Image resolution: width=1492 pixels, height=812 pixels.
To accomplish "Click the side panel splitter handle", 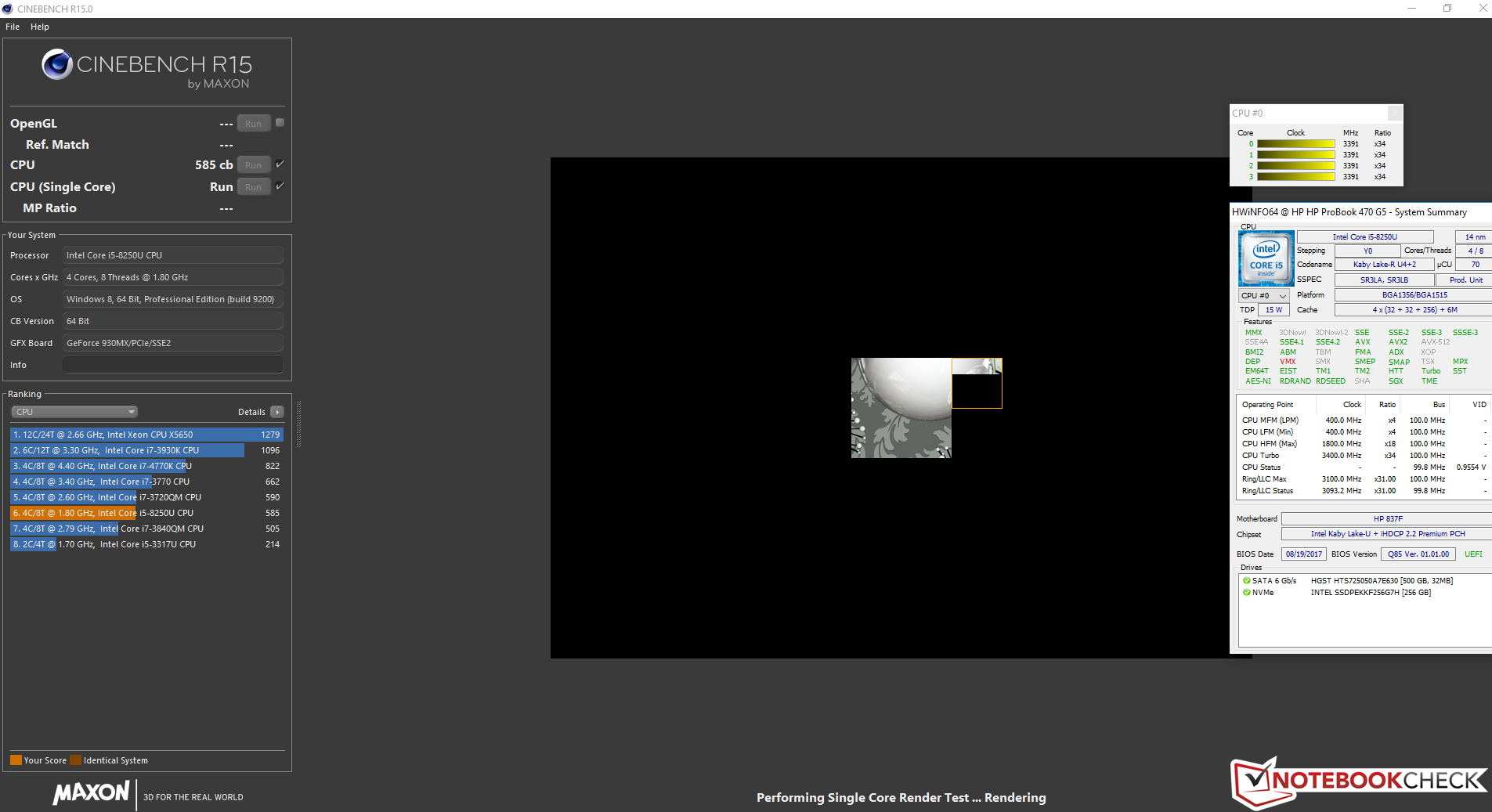I will [x=298, y=424].
